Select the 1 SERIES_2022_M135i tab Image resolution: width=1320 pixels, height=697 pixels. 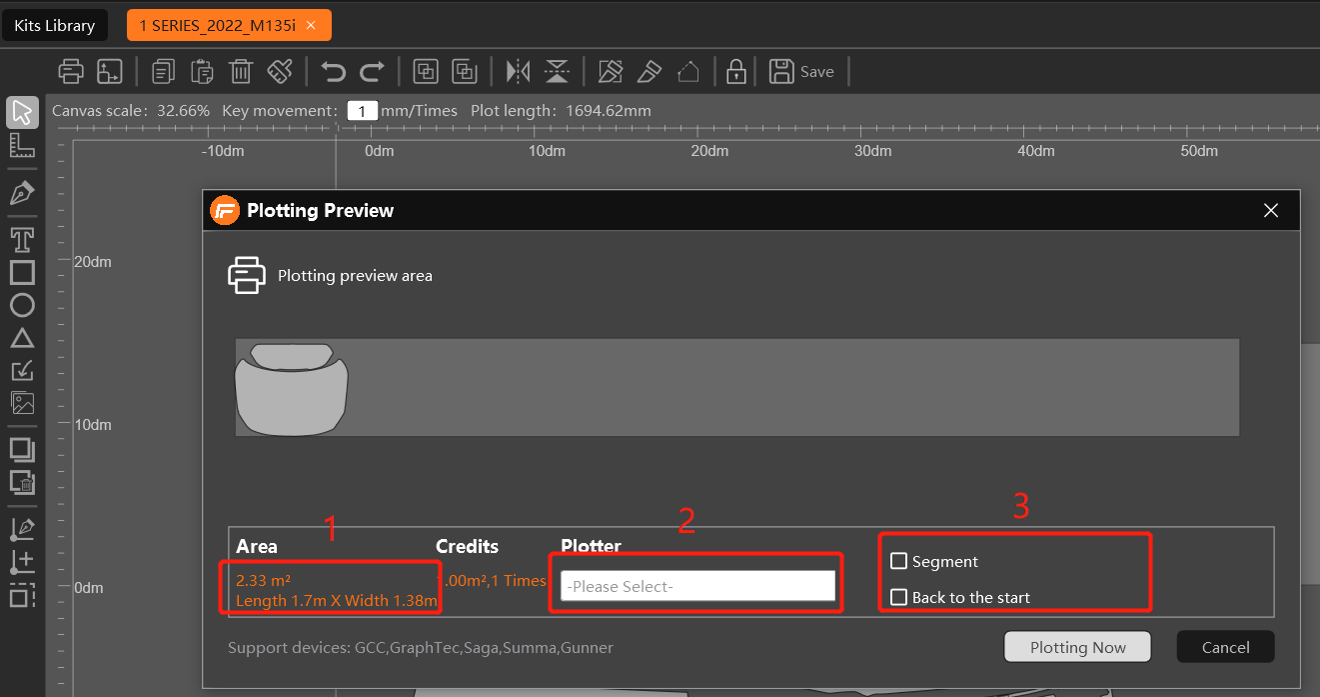pyautogui.click(x=218, y=25)
